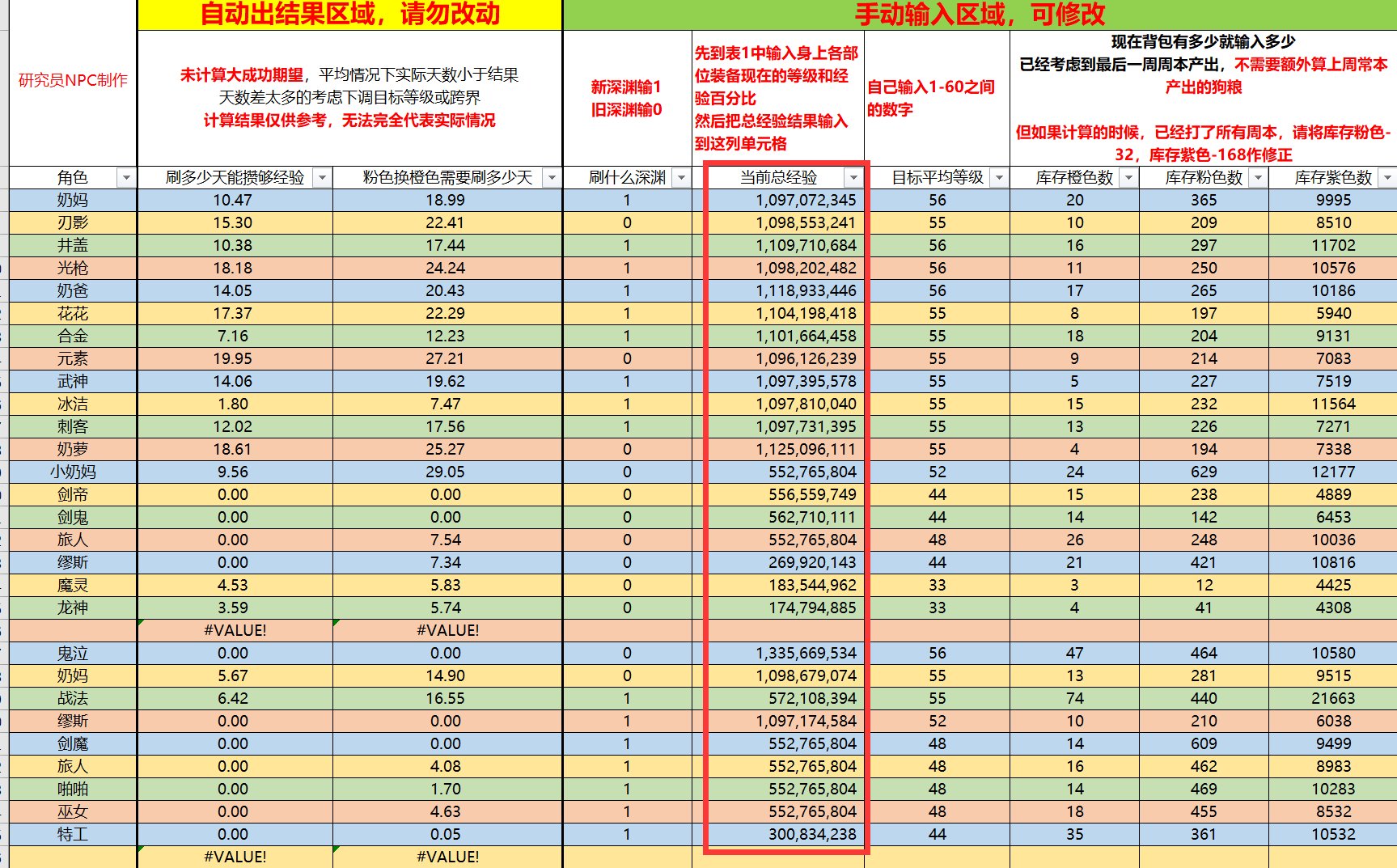This screenshot has height=868, width=1397.
Task: Click the purple stock cell showing 21663
Action: click(x=1333, y=698)
